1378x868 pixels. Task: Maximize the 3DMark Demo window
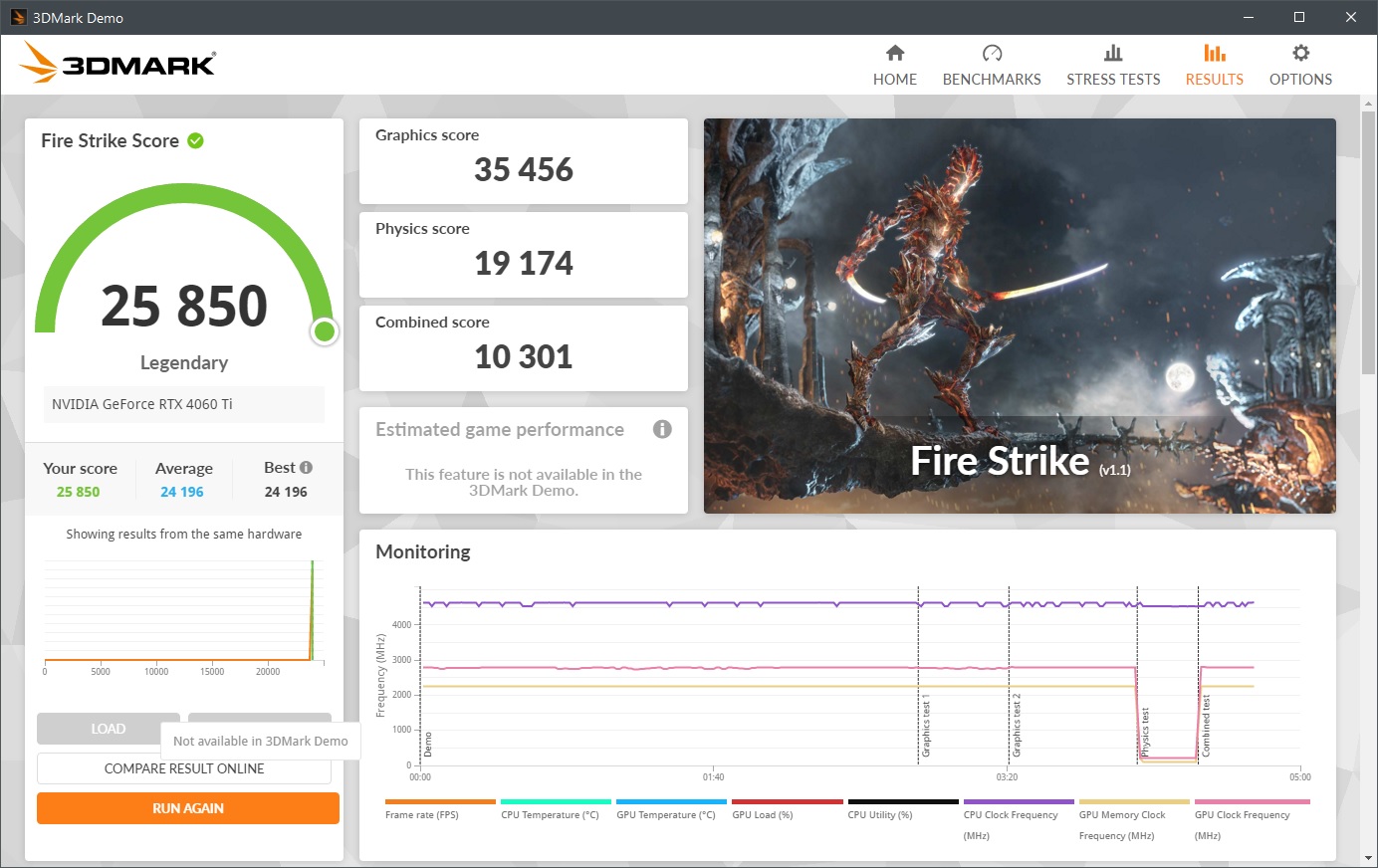[x=1299, y=17]
